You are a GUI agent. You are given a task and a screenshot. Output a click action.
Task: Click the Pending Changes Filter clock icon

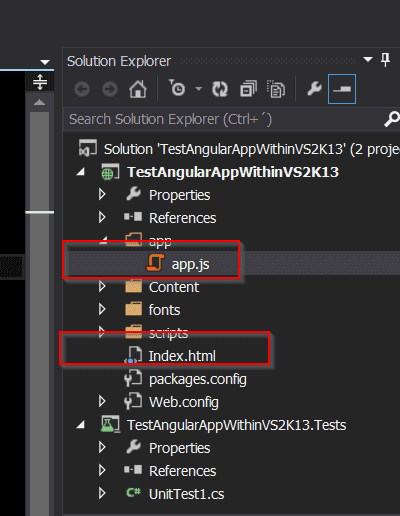coord(177,88)
